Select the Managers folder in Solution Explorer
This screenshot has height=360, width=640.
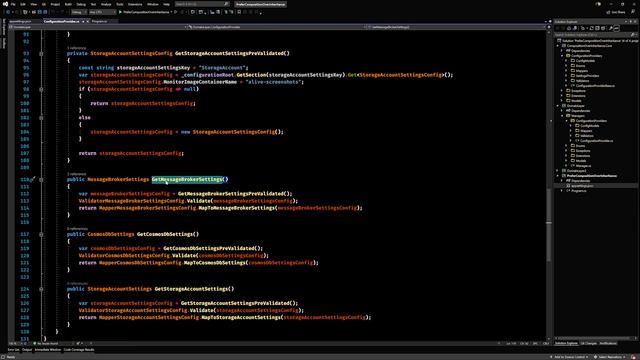(x=578, y=116)
